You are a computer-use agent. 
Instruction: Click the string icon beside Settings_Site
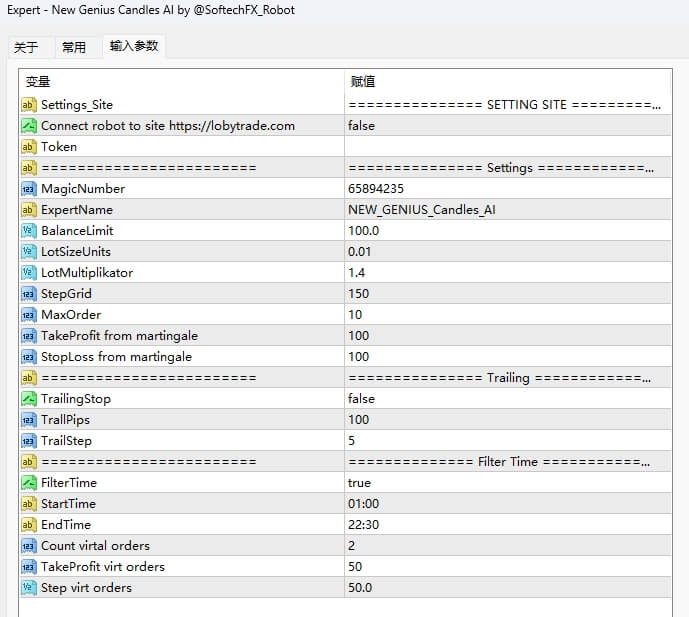pos(28,105)
